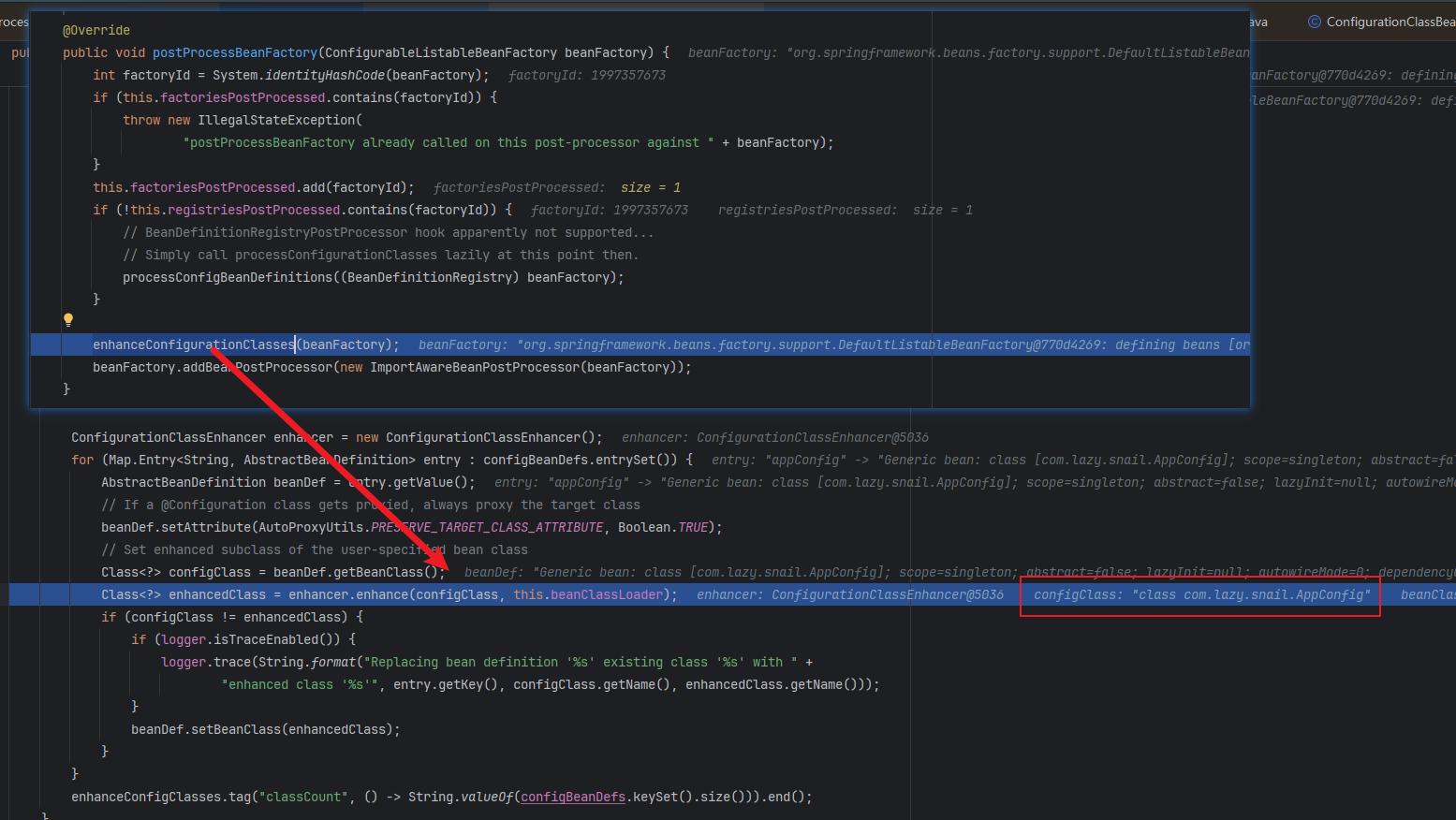Click the processConfigBeanDefinitions method call
The image size is (1456, 820).
tap(228, 277)
